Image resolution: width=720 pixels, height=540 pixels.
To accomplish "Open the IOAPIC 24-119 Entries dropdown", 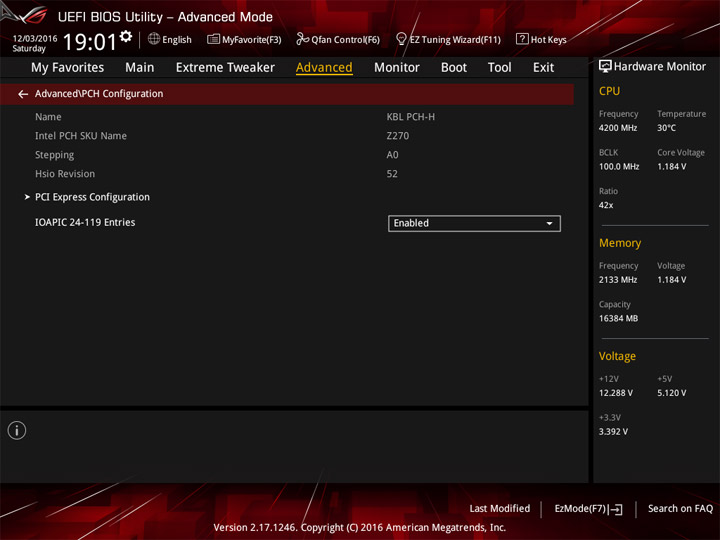I will tap(474, 223).
